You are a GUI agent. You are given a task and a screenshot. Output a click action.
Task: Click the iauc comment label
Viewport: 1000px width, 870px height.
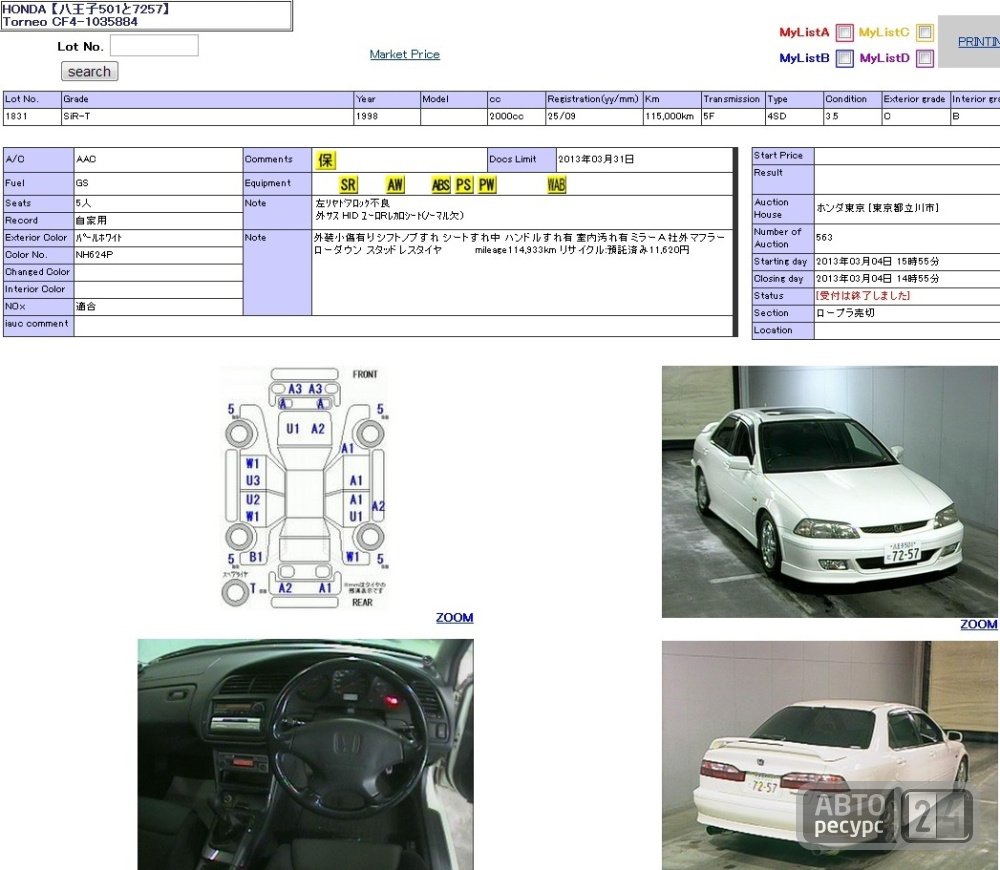pos(38,324)
